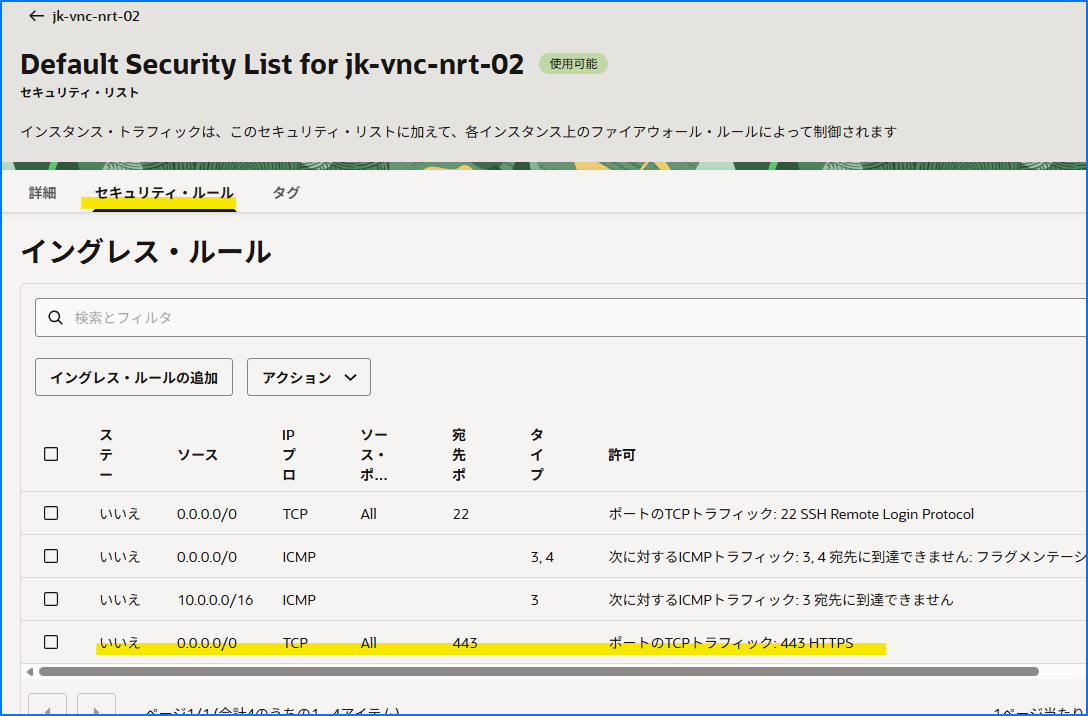Toggle the select-all checkbox in table header

51,454
